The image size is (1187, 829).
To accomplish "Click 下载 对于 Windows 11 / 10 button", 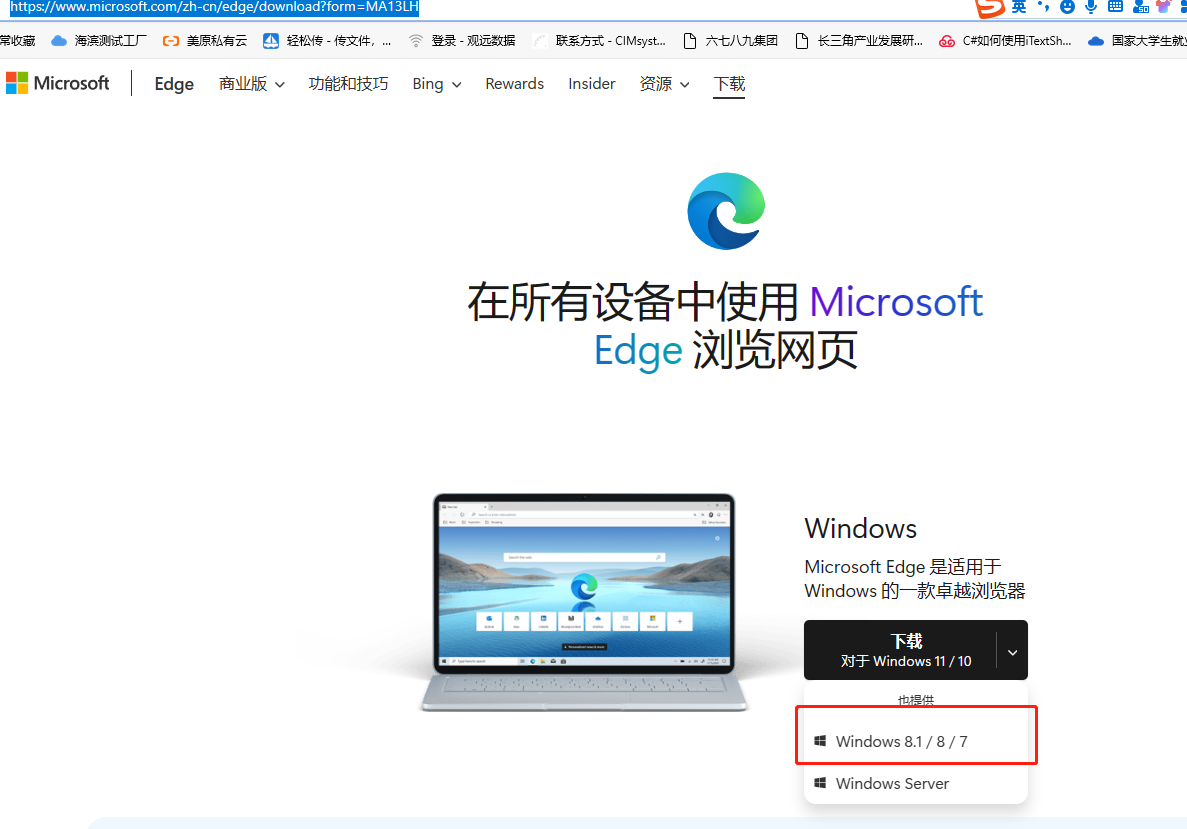I will tap(901, 650).
